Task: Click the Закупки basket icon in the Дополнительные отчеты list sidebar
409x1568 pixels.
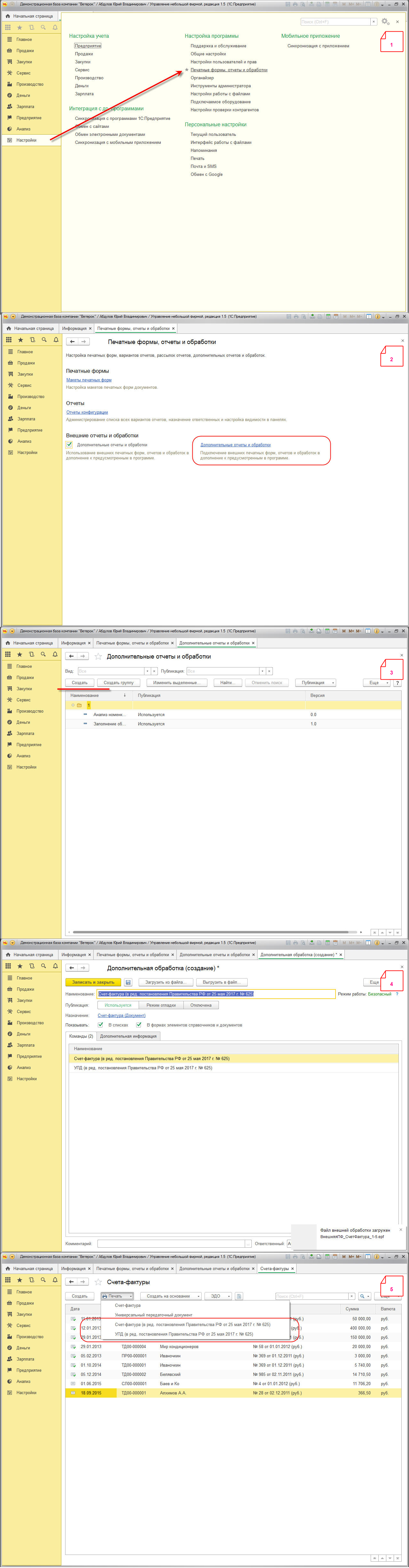Action: (x=10, y=689)
